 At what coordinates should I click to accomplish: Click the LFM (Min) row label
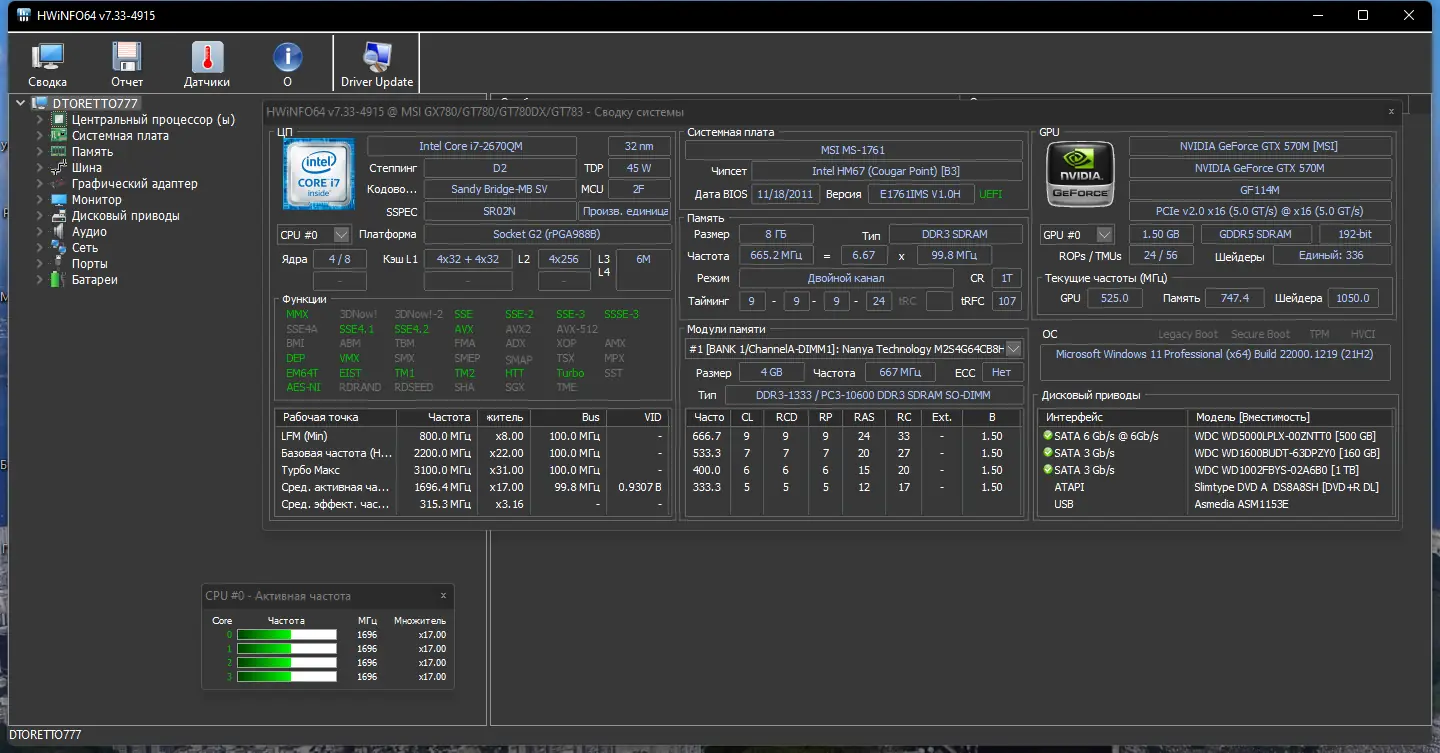click(x=304, y=436)
